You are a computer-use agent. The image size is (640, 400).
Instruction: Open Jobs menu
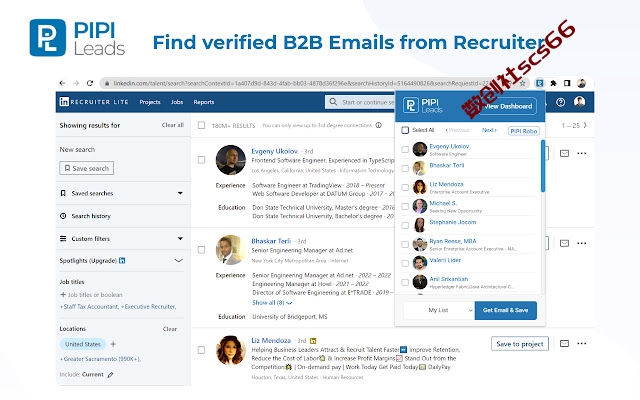point(177,102)
